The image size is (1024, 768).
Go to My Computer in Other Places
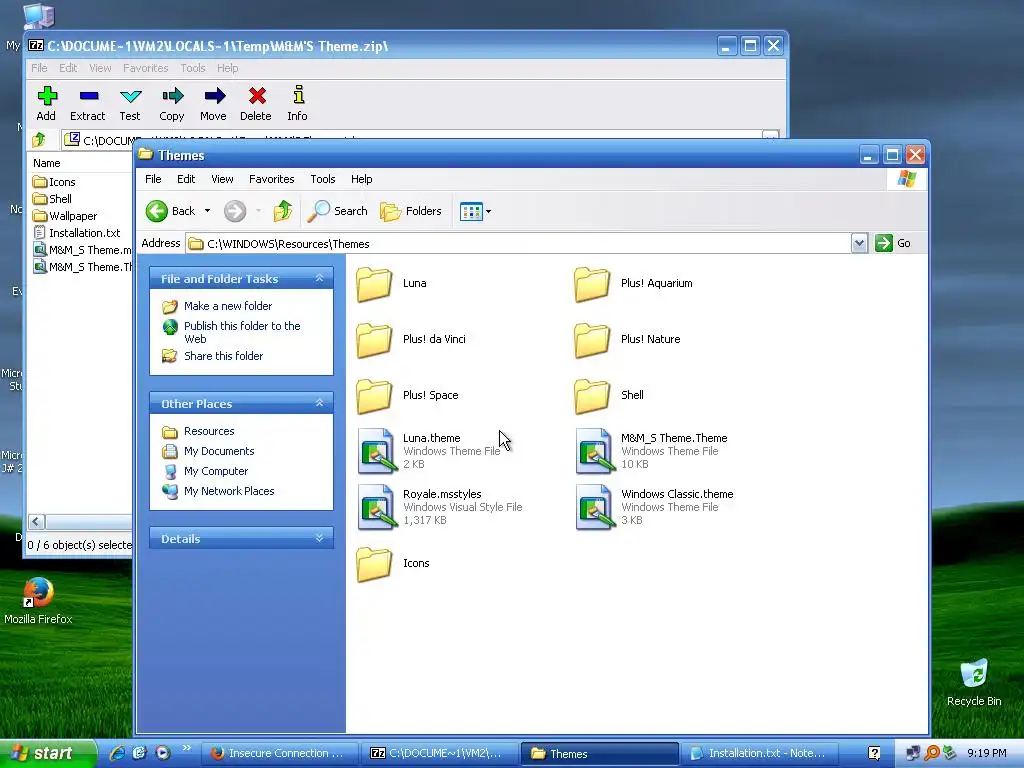click(x=216, y=471)
